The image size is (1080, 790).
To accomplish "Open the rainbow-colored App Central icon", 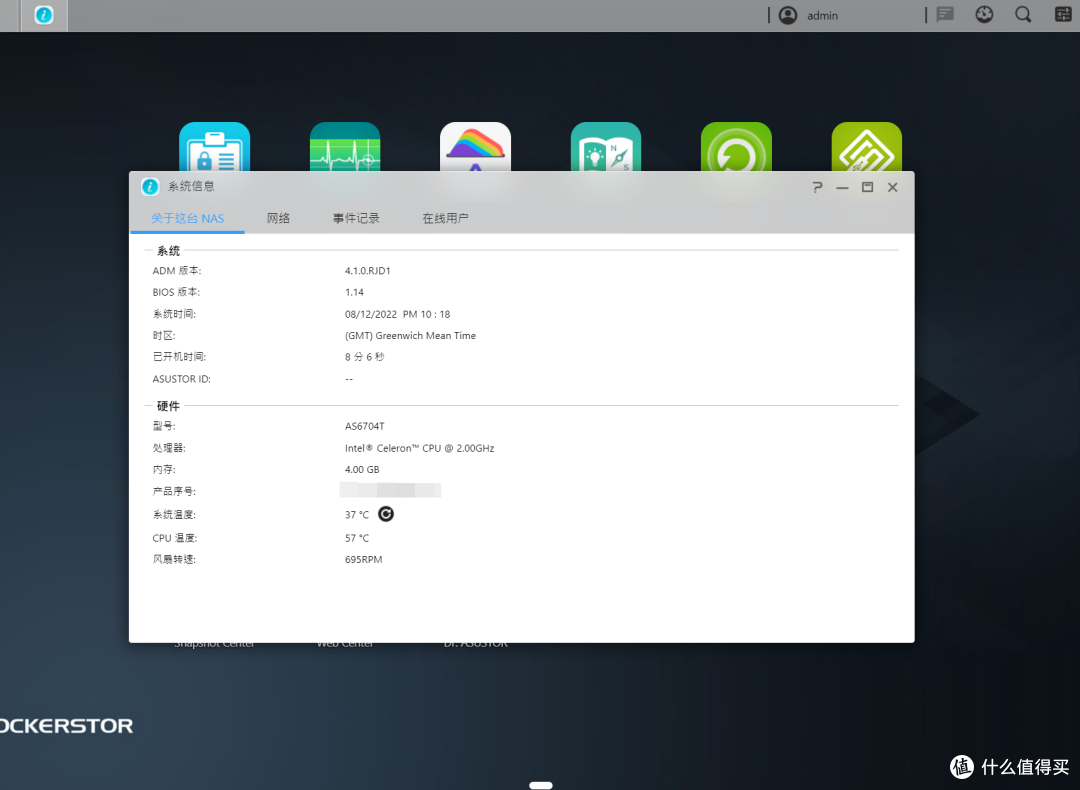I will pos(475,147).
